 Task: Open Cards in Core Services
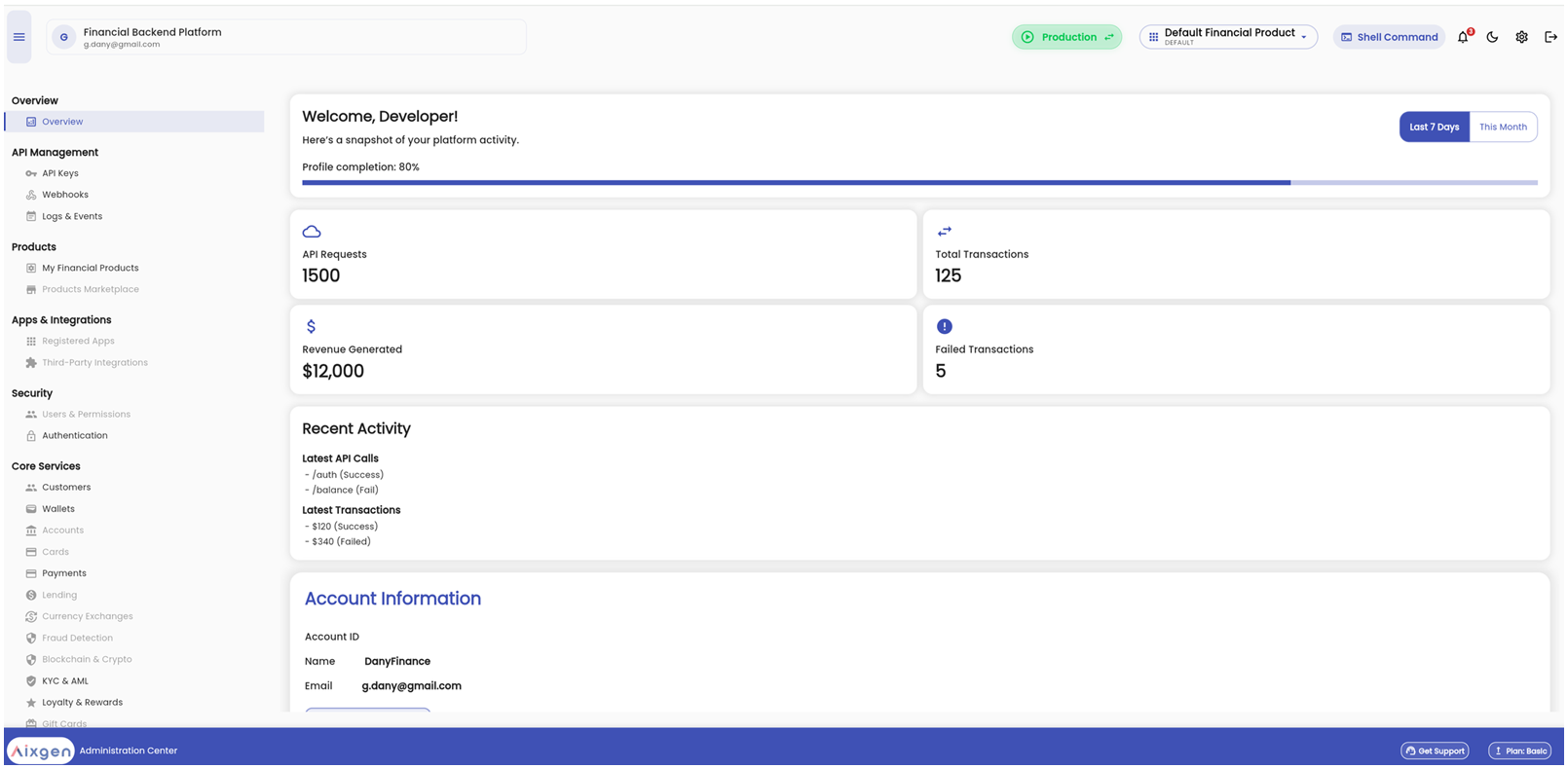[x=55, y=551]
